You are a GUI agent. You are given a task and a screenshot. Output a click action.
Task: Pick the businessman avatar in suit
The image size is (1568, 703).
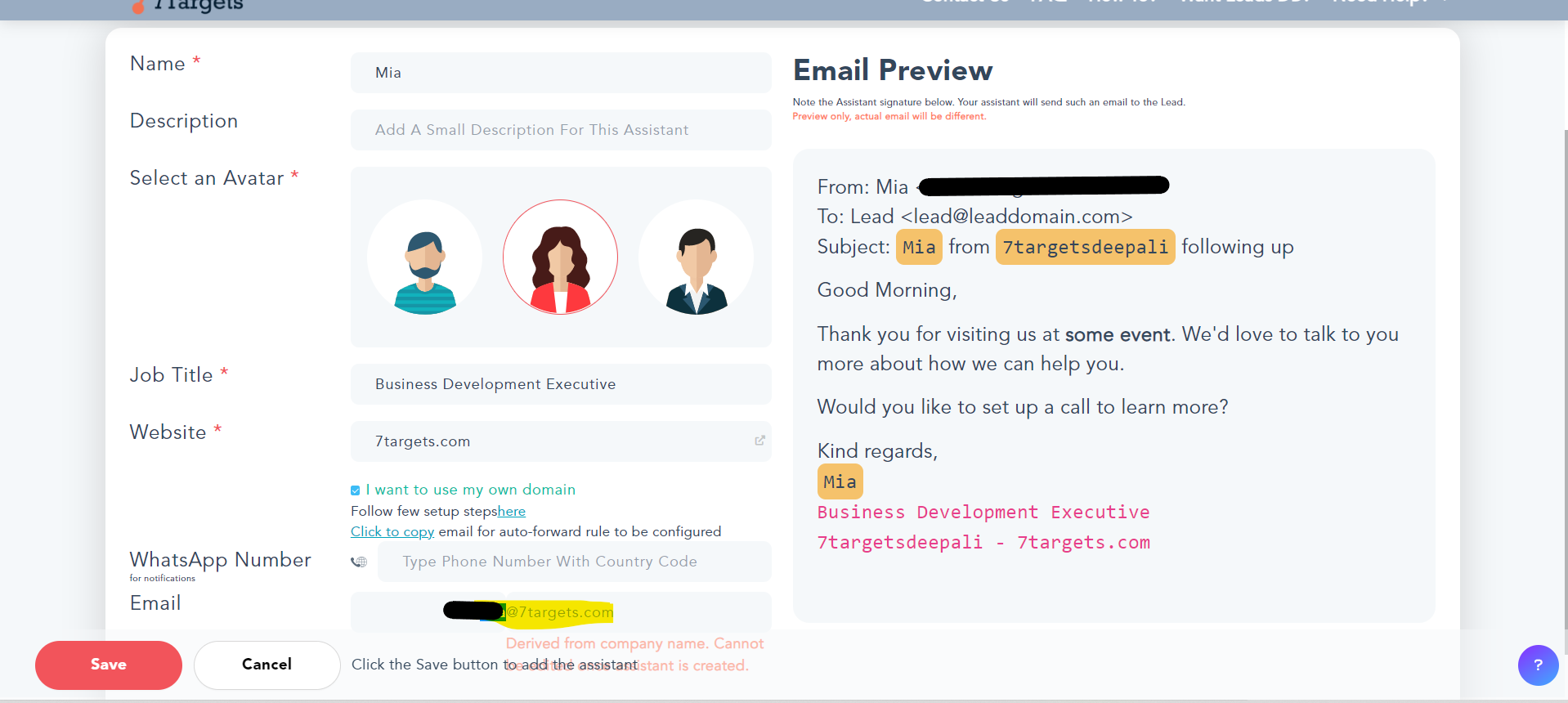(696, 257)
